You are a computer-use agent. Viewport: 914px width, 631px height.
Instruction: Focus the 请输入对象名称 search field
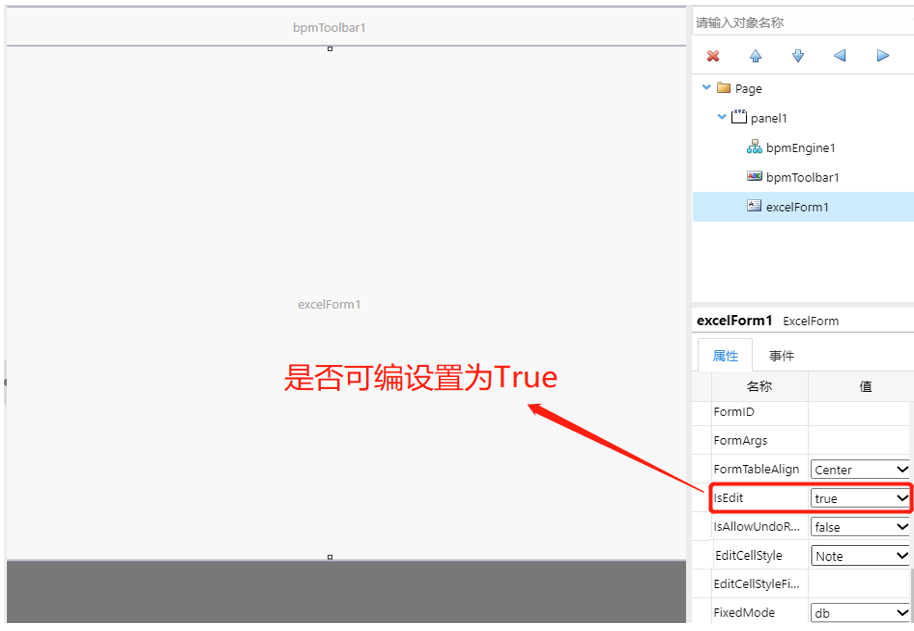[x=803, y=23]
